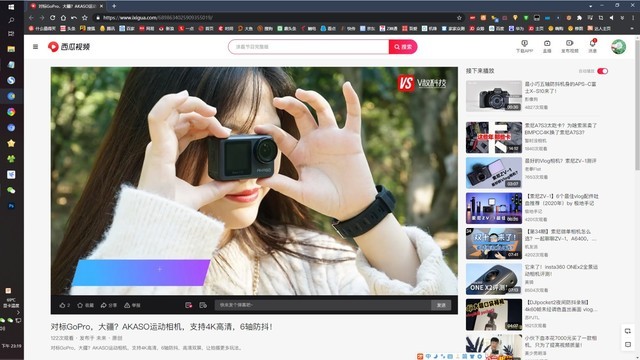Open the '新浪' bookmark

pos(166,29)
